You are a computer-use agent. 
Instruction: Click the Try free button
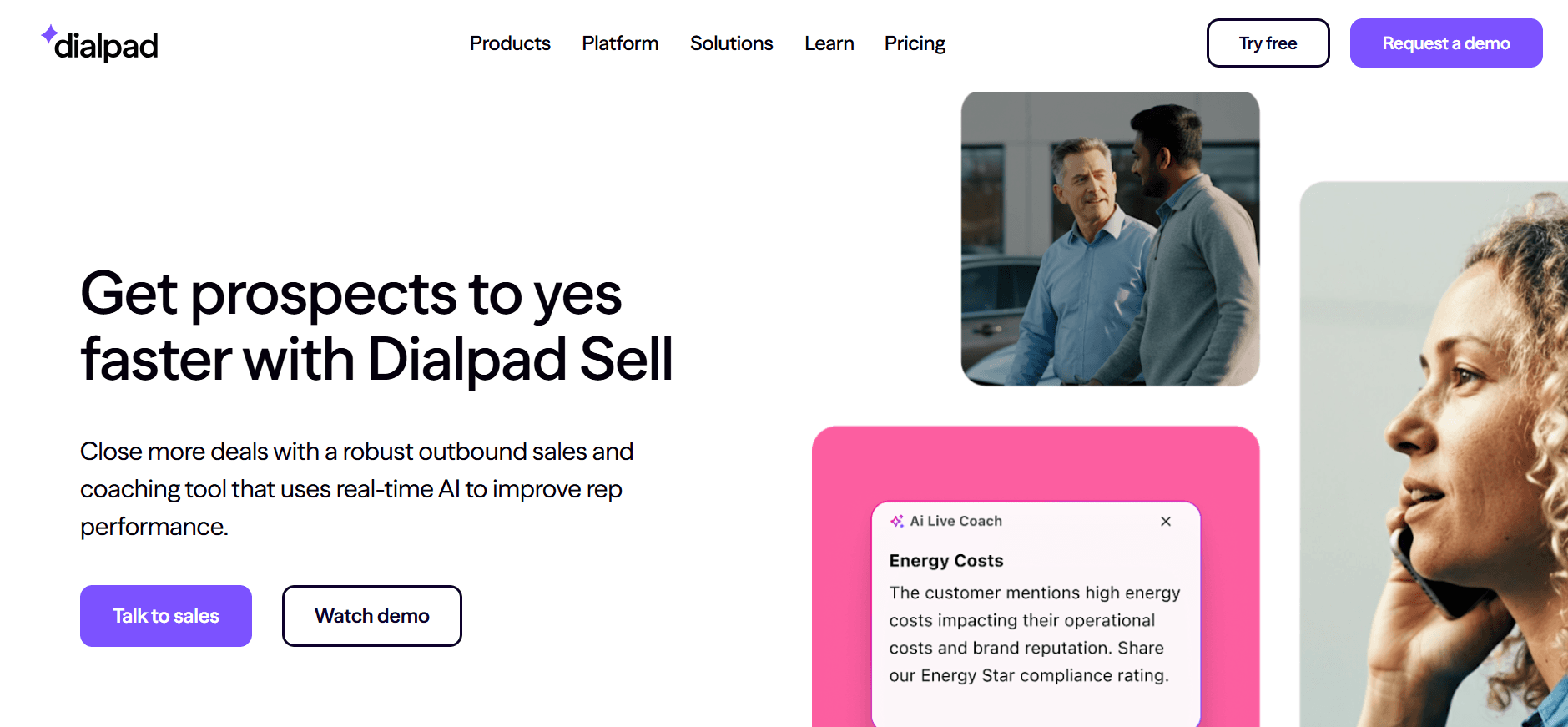pos(1268,43)
